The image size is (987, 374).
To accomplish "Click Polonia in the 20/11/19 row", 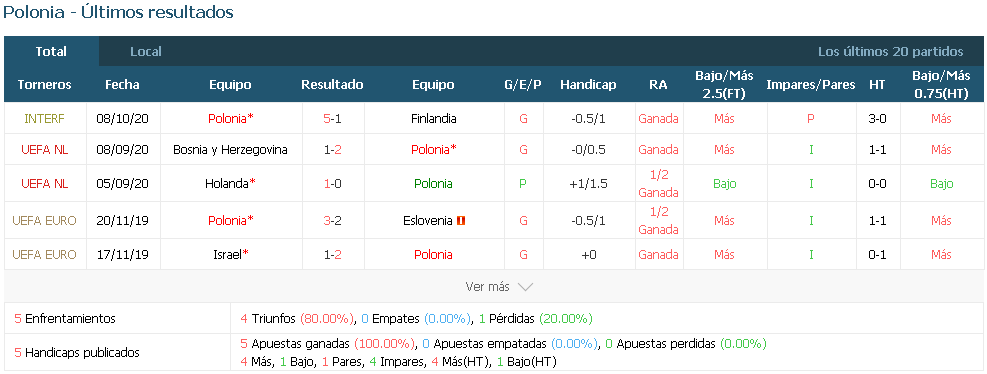I will (x=230, y=220).
